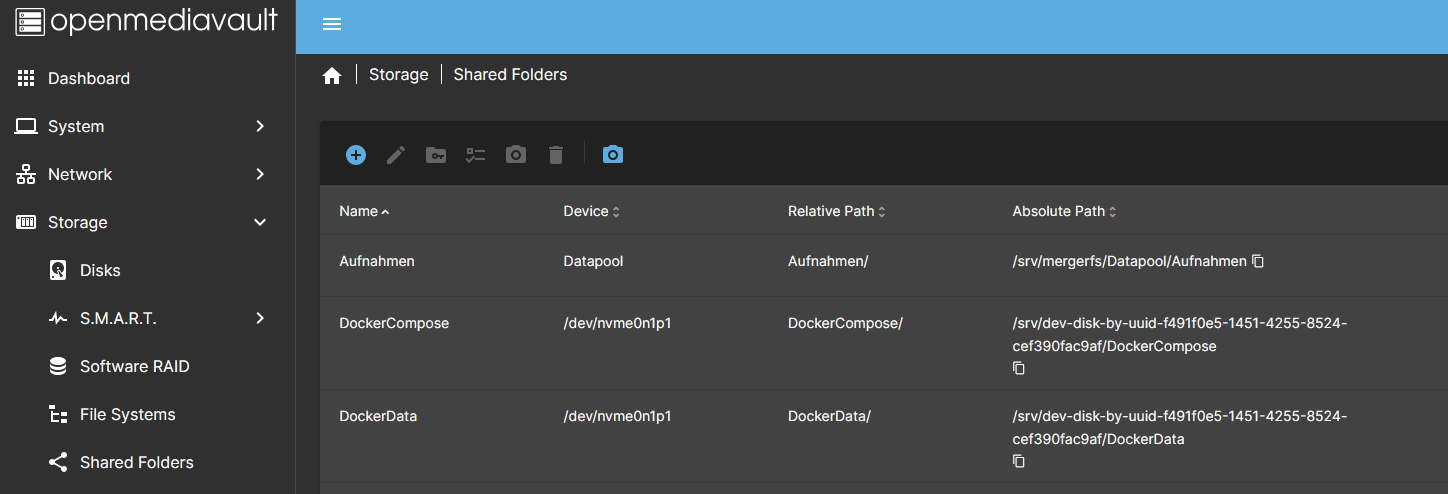Open the folder permissions key icon
This screenshot has height=494, width=1448.
click(x=436, y=155)
